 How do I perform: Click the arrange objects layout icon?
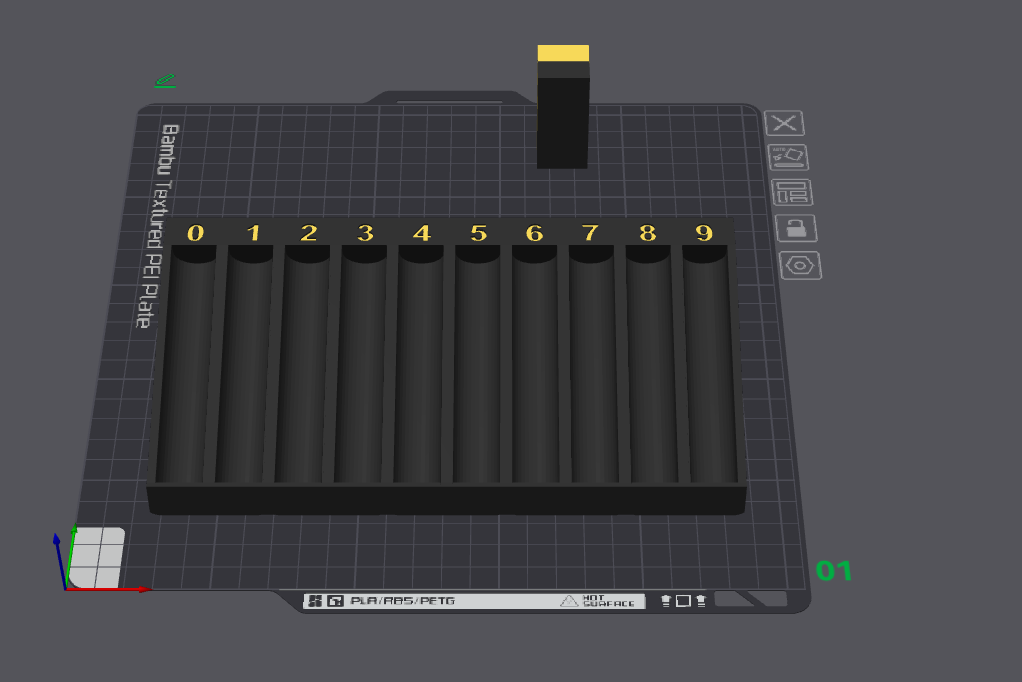(x=792, y=192)
